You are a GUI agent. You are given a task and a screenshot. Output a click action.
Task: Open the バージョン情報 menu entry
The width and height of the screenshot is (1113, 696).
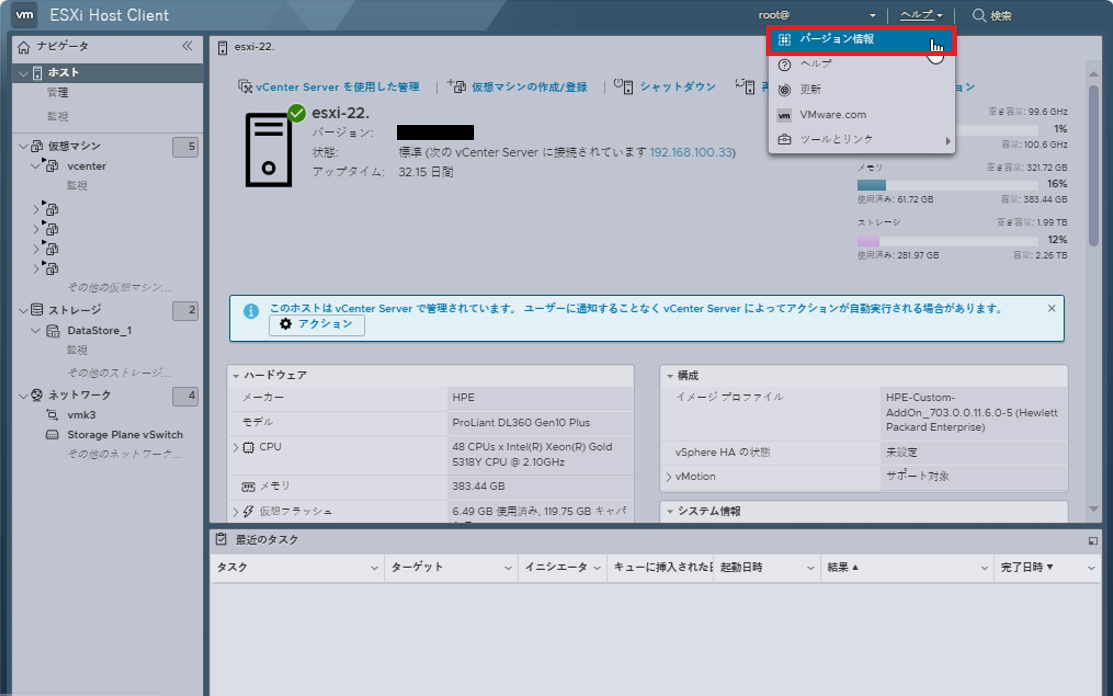click(861, 40)
